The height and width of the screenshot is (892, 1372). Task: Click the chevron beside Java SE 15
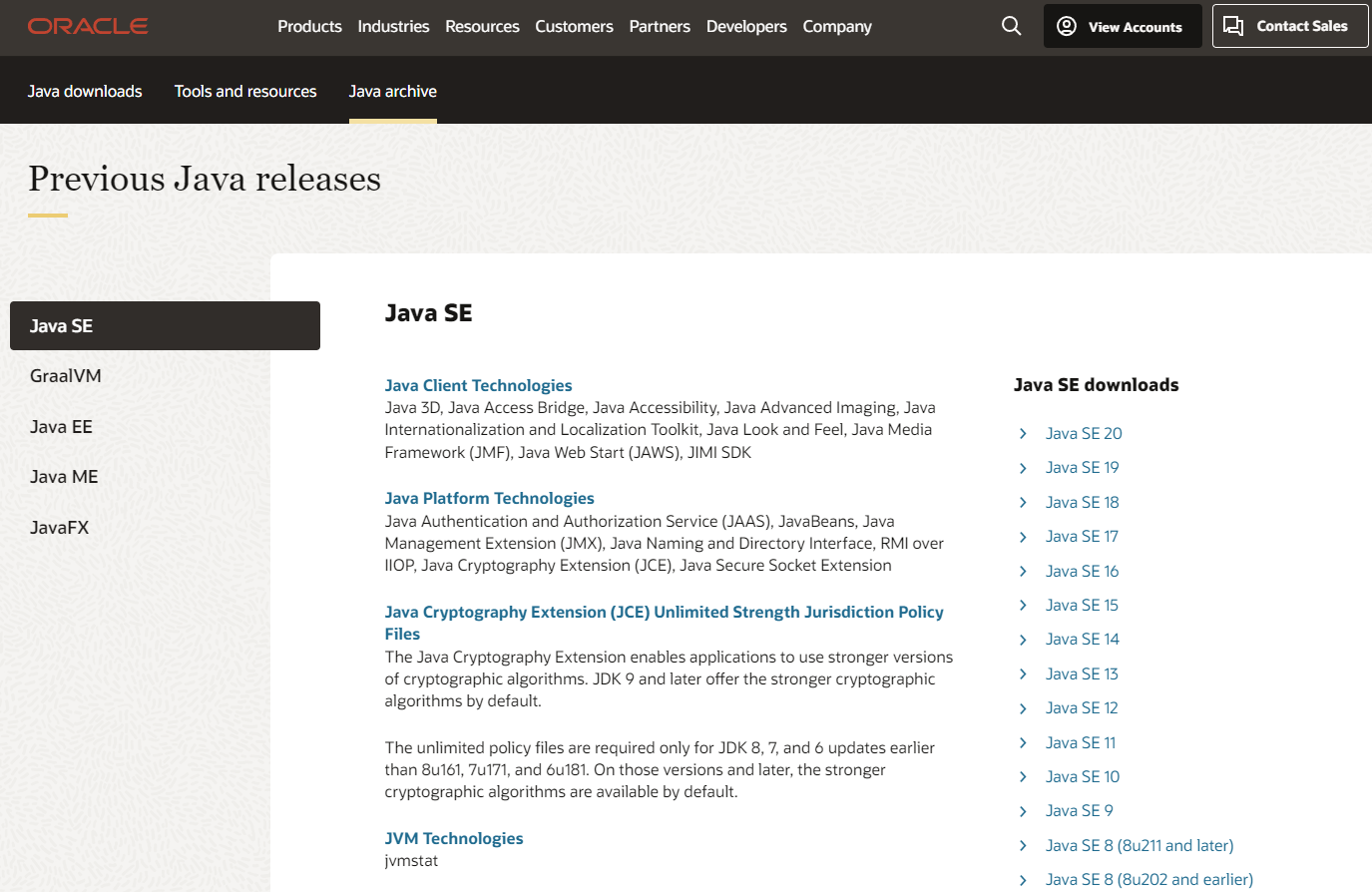point(1023,606)
